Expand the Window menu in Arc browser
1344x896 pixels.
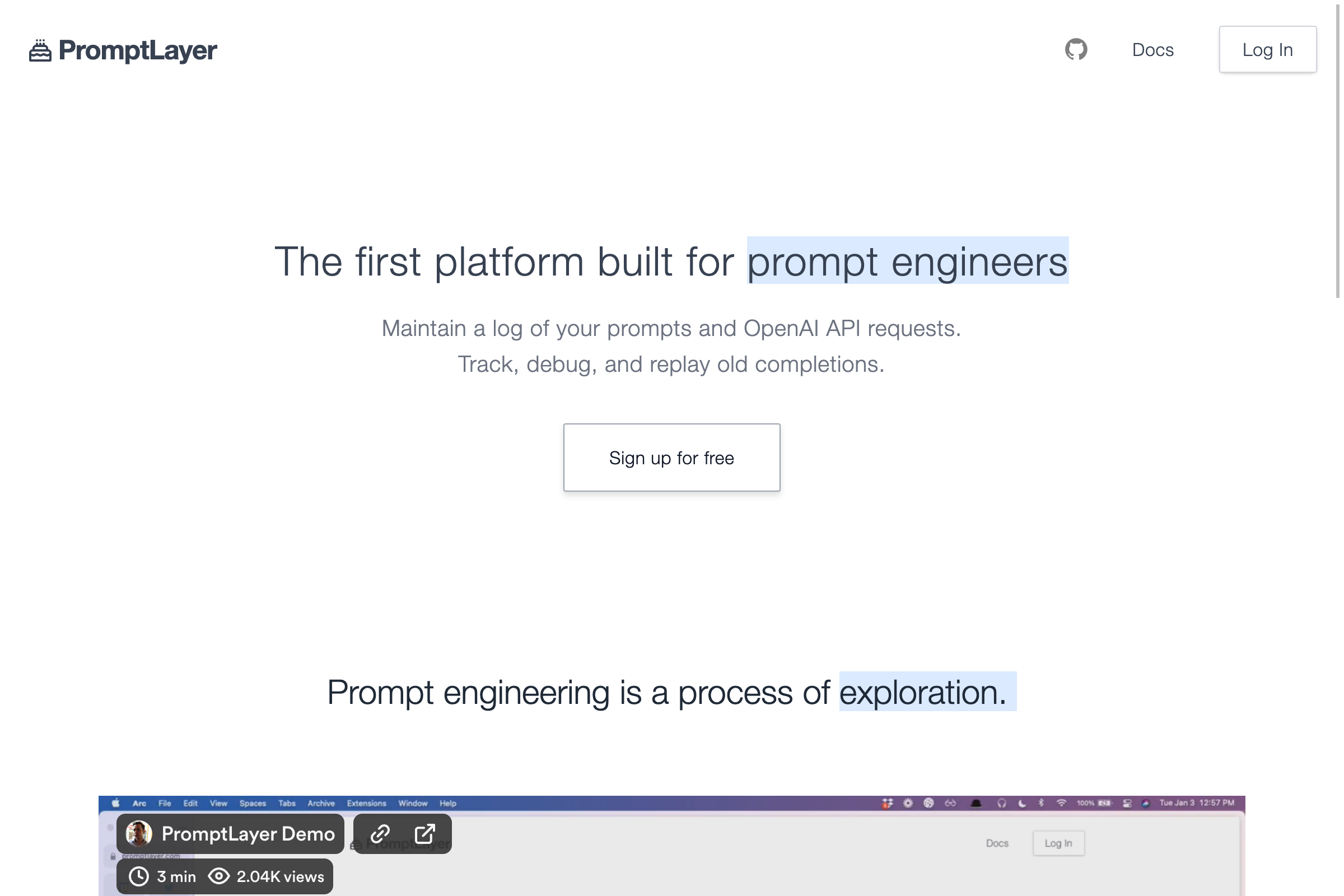pos(412,803)
